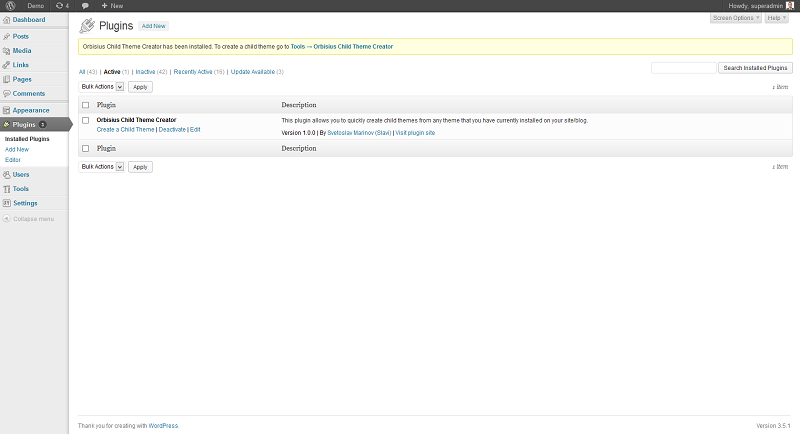Show the Inactive plugins filter
This screenshot has width=800, height=434.
click(x=145, y=72)
